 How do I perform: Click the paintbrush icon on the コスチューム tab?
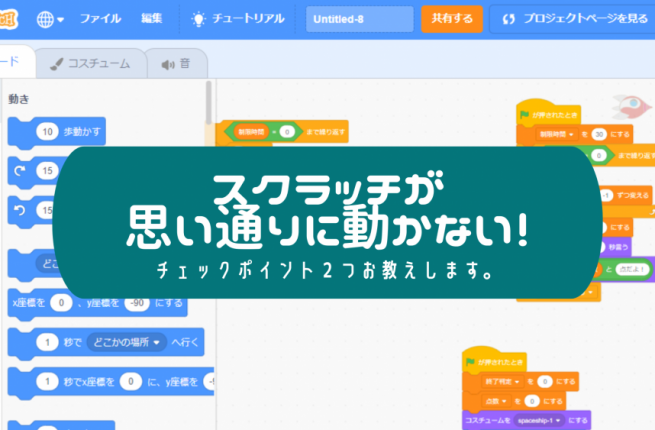(x=57, y=63)
